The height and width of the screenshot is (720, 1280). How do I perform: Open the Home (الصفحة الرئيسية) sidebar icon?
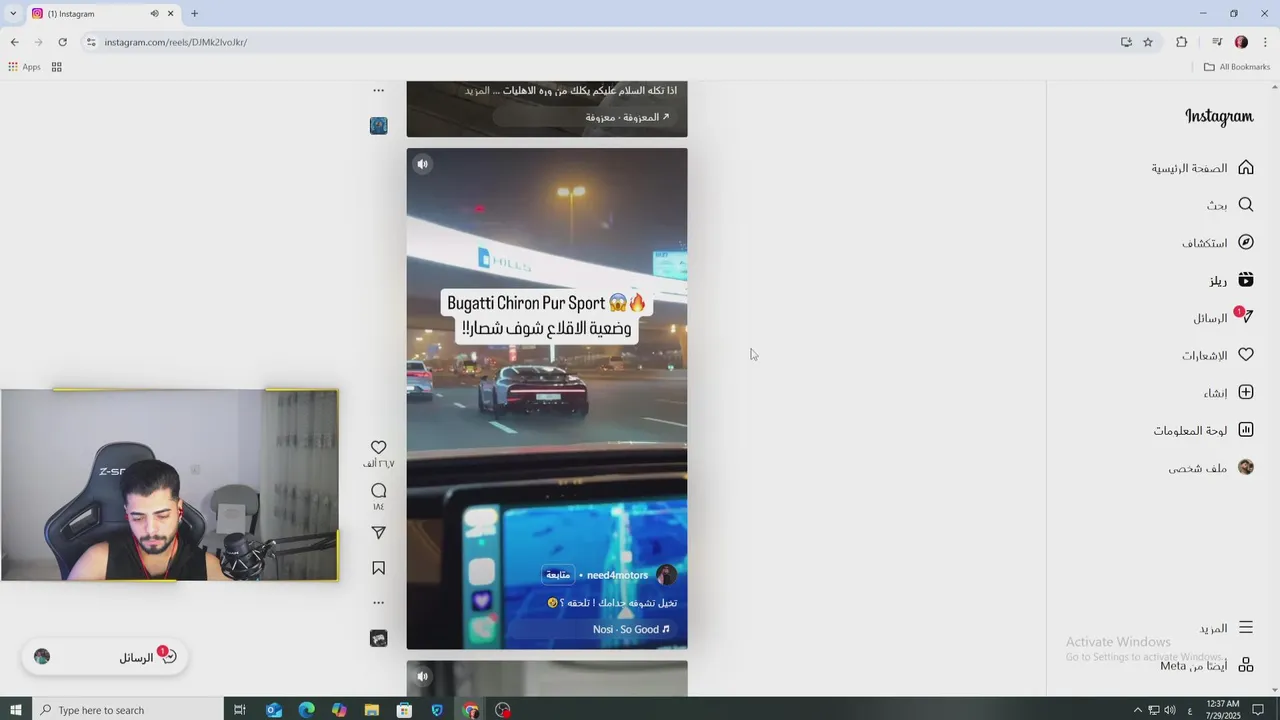click(1245, 167)
